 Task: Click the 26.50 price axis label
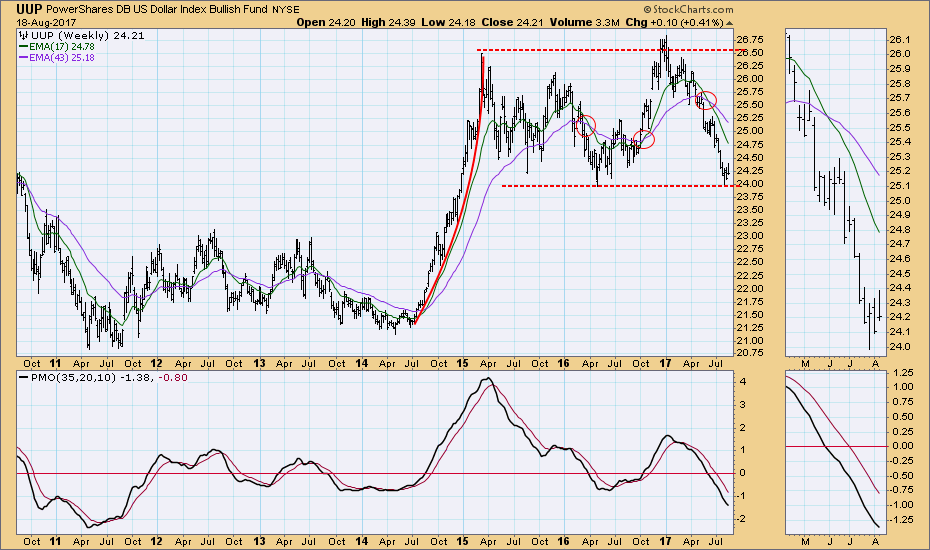tap(749, 53)
